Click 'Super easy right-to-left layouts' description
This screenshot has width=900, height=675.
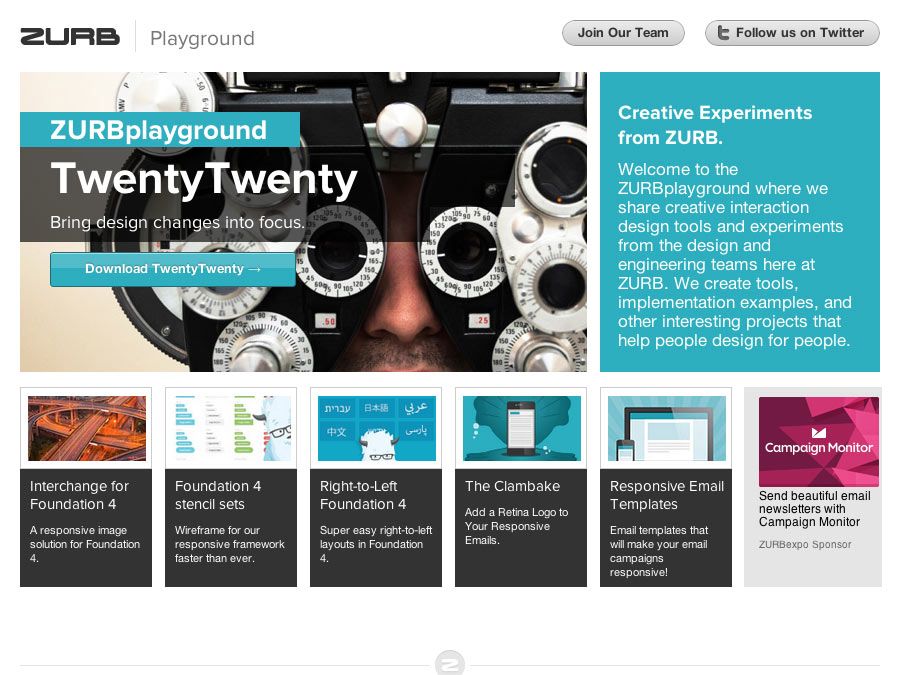(x=376, y=544)
